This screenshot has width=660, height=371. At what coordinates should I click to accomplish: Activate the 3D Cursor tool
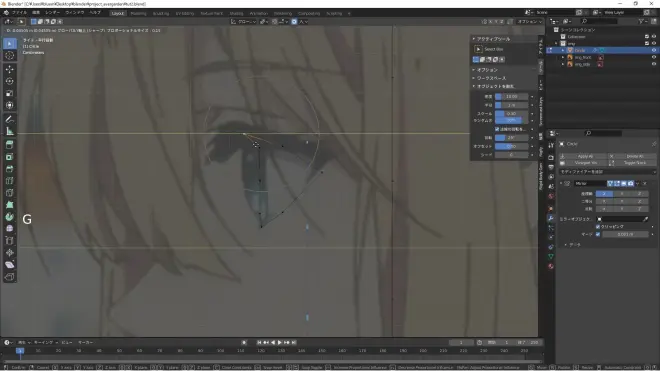pyautogui.click(x=10, y=56)
